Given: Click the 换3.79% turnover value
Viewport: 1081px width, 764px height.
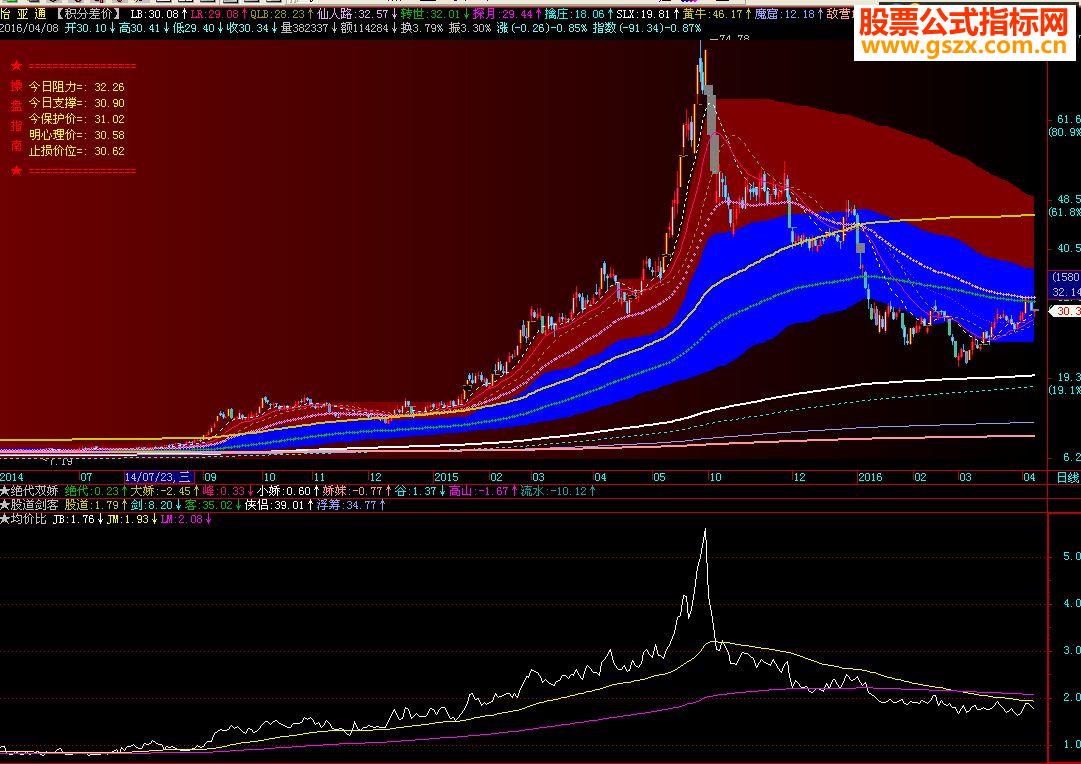Looking at the screenshot, I should 423,28.
